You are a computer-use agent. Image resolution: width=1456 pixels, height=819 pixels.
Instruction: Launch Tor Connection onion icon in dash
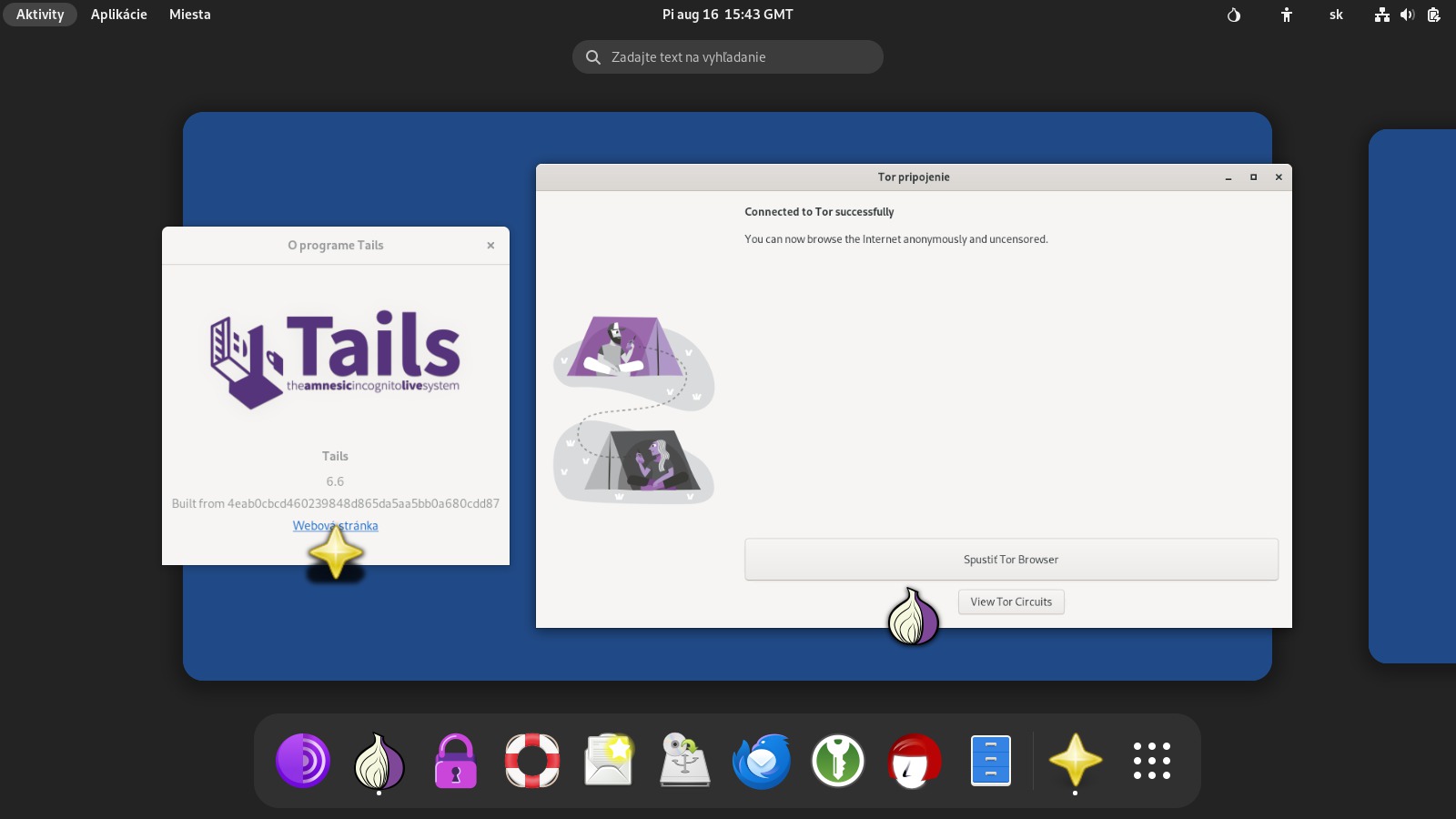[379, 761]
